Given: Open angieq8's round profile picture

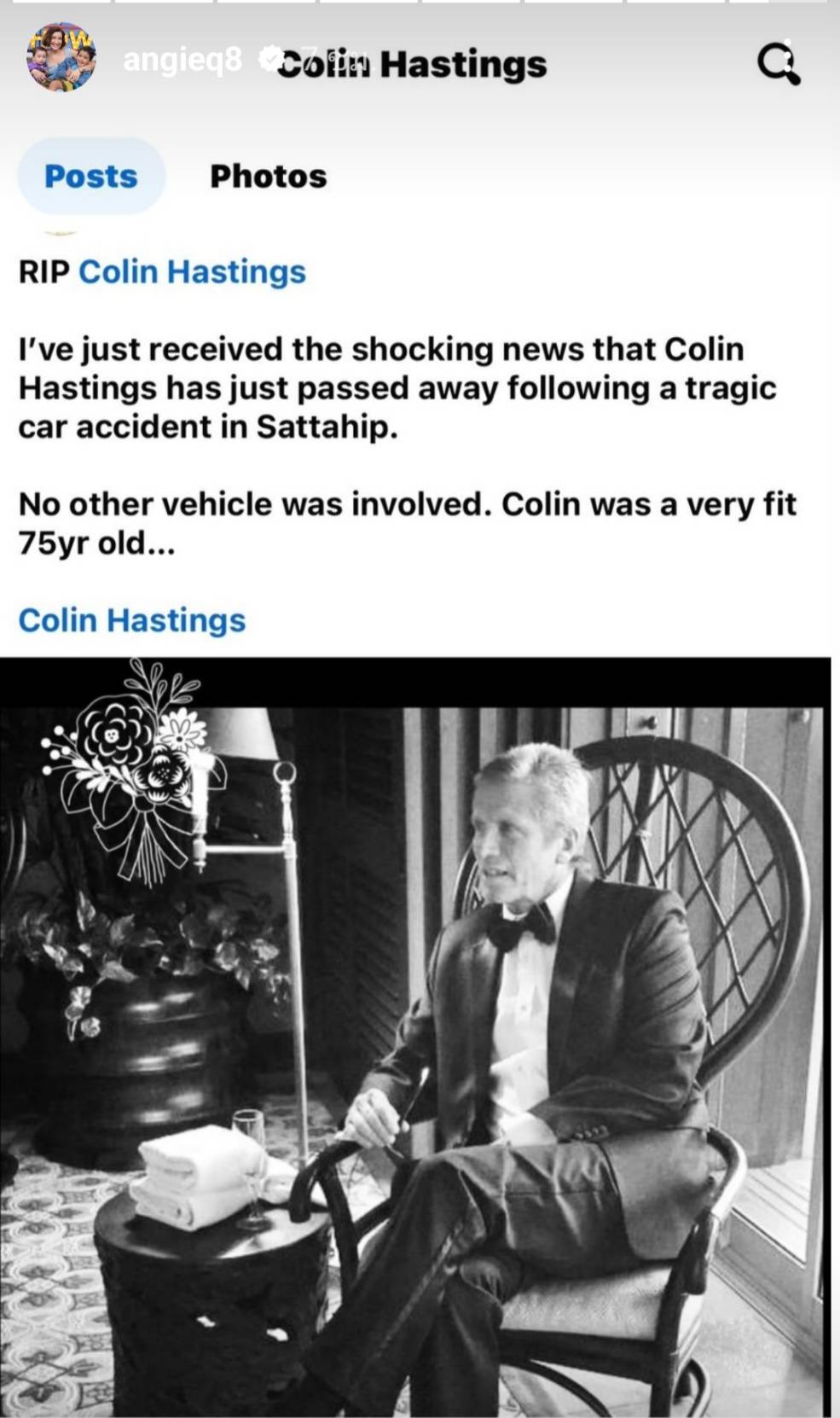Looking at the screenshot, I should tap(61, 57).
